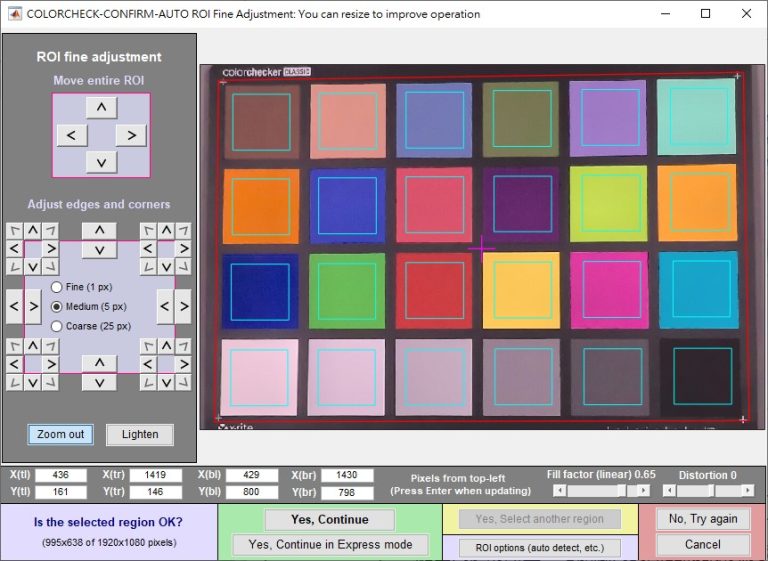Move entire ROI right arrow button
This screenshot has height=561, width=768.
click(131, 135)
